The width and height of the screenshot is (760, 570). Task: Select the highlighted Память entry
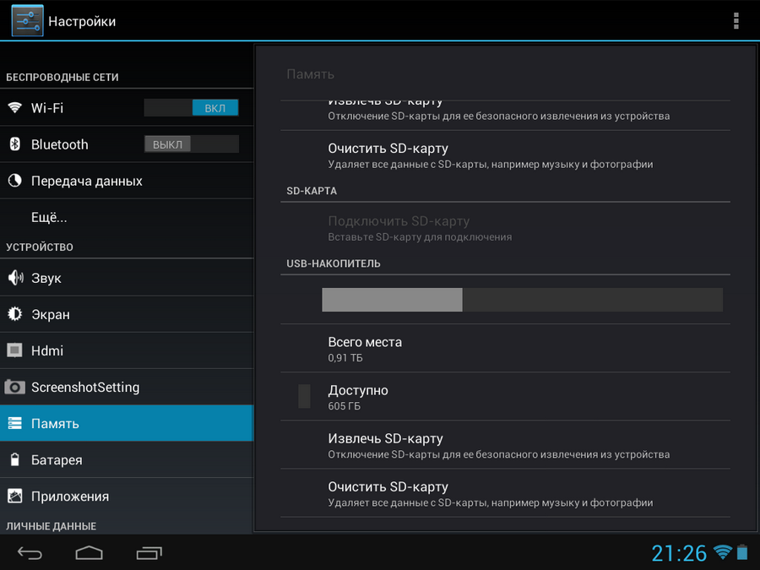tap(127, 423)
